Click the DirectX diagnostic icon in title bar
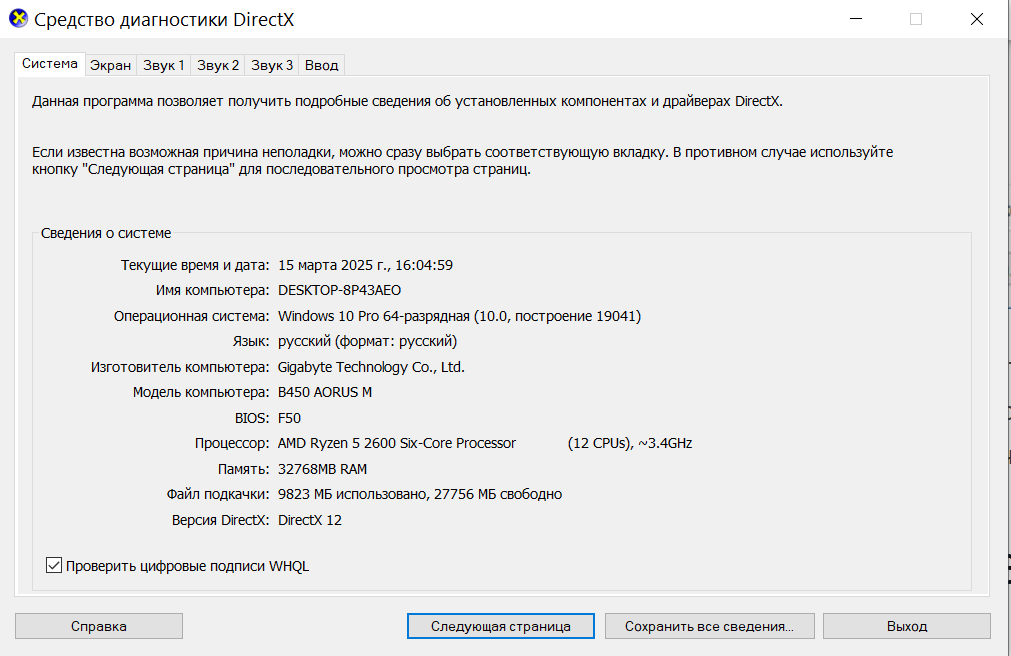 pos(18,19)
